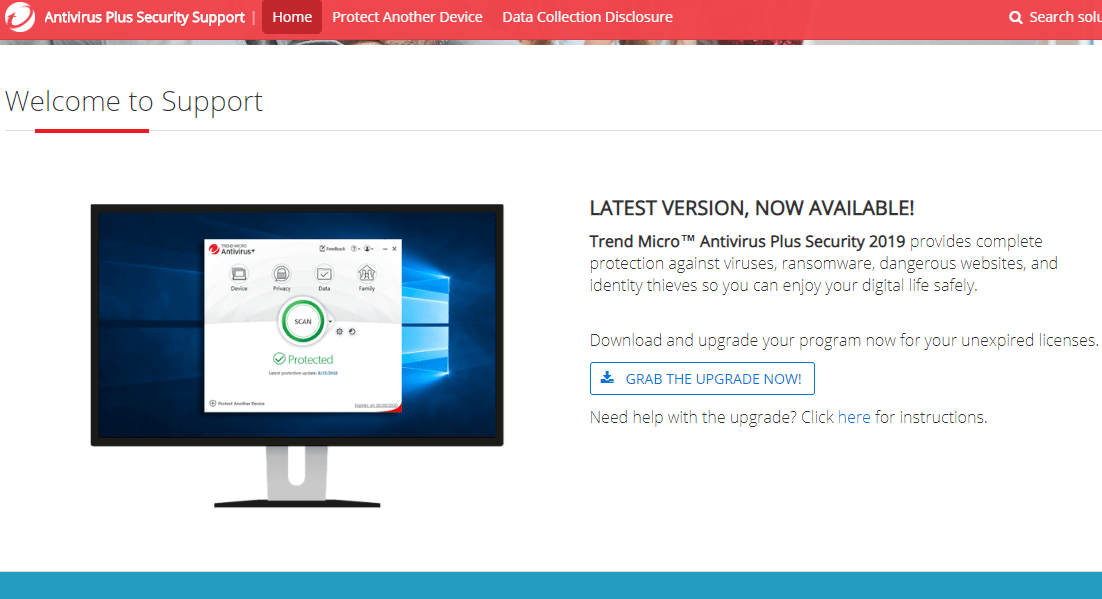The image size is (1102, 599).
Task: Click the green Protected checkmark icon
Action: [x=278, y=356]
